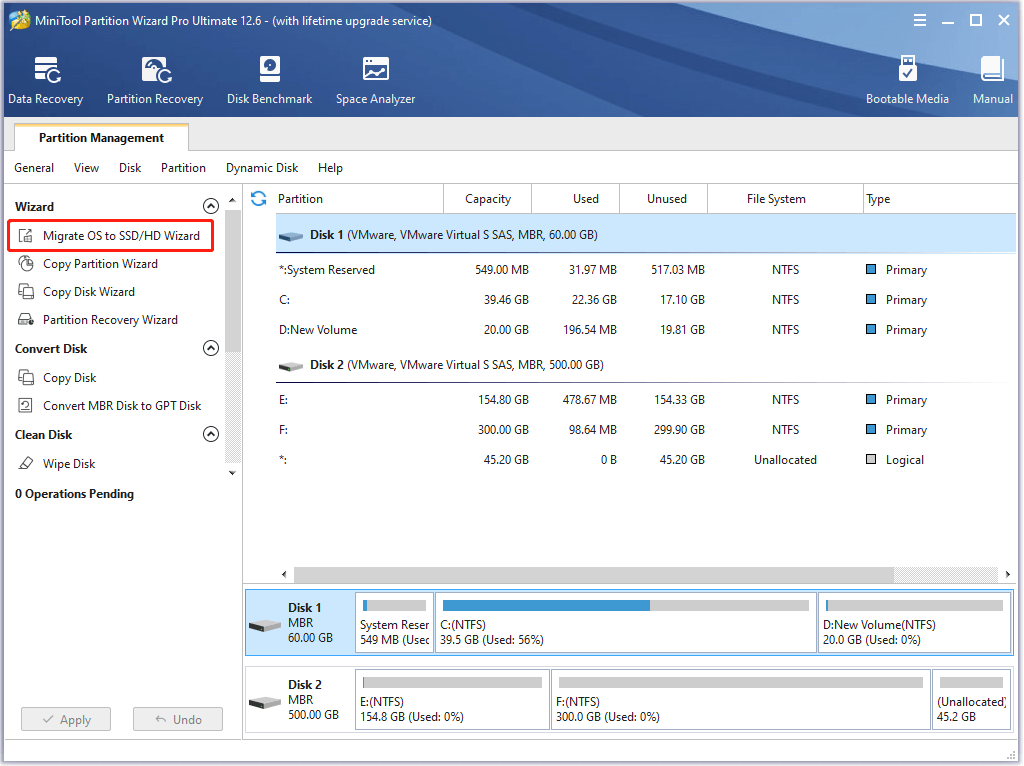Open the hamburger menu in the title bar
Screen dimensions: 1024x766
(x=920, y=20)
